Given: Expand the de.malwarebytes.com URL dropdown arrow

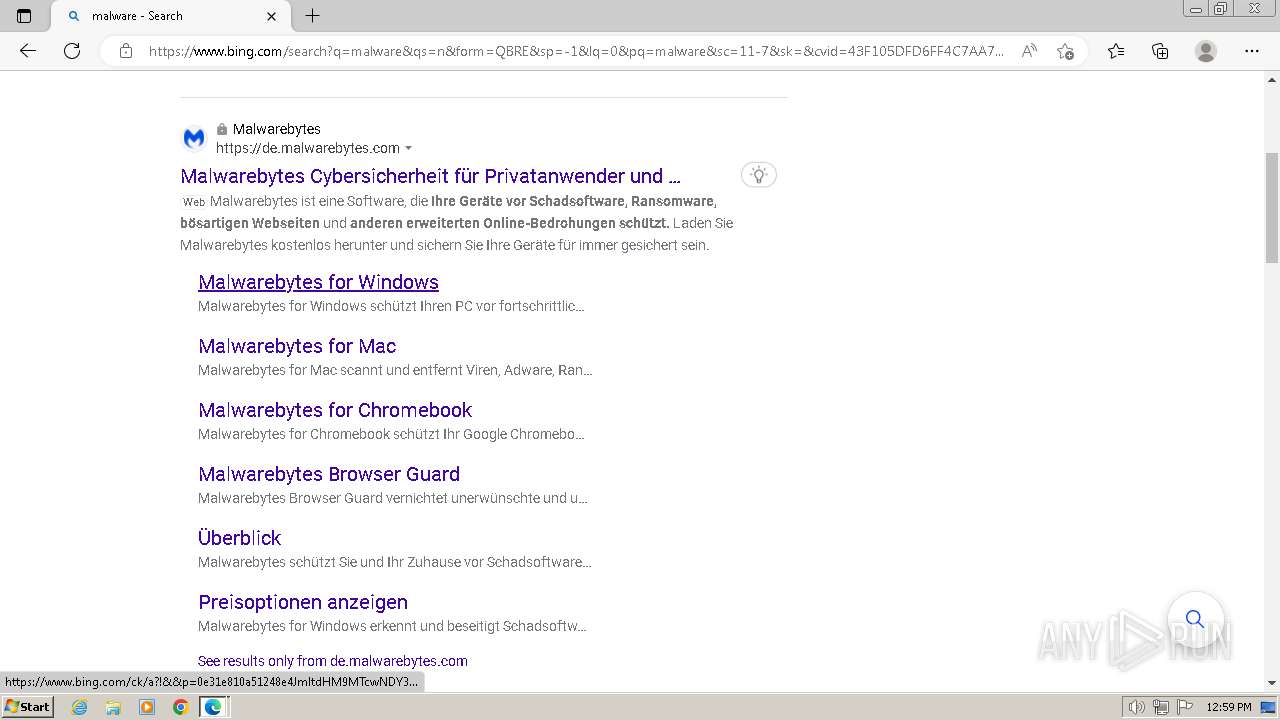Looking at the screenshot, I should (x=408, y=148).
